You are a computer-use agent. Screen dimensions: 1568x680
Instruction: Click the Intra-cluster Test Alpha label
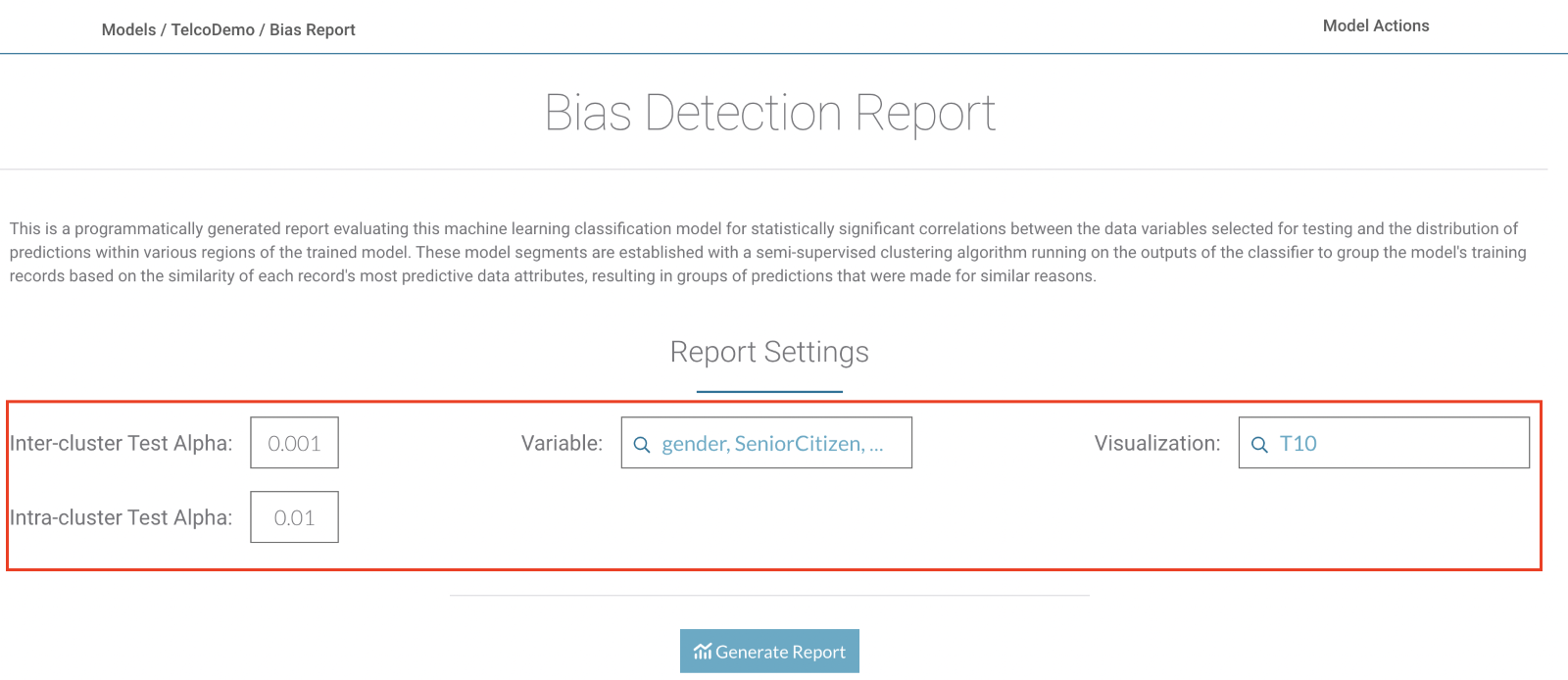(x=122, y=517)
